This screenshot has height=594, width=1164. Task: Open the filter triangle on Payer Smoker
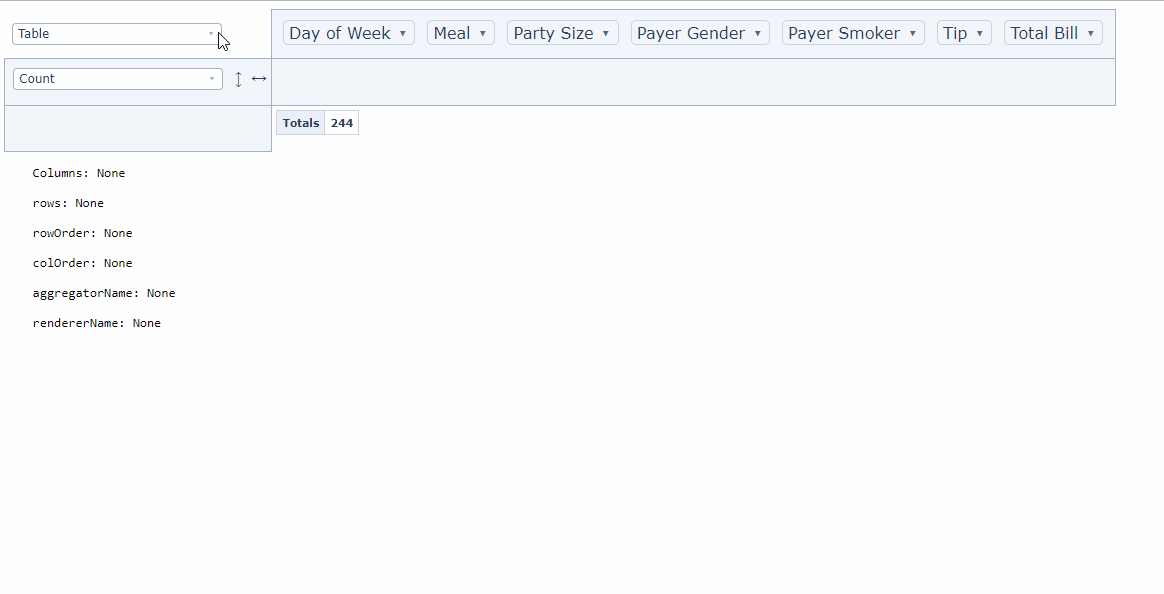point(913,32)
